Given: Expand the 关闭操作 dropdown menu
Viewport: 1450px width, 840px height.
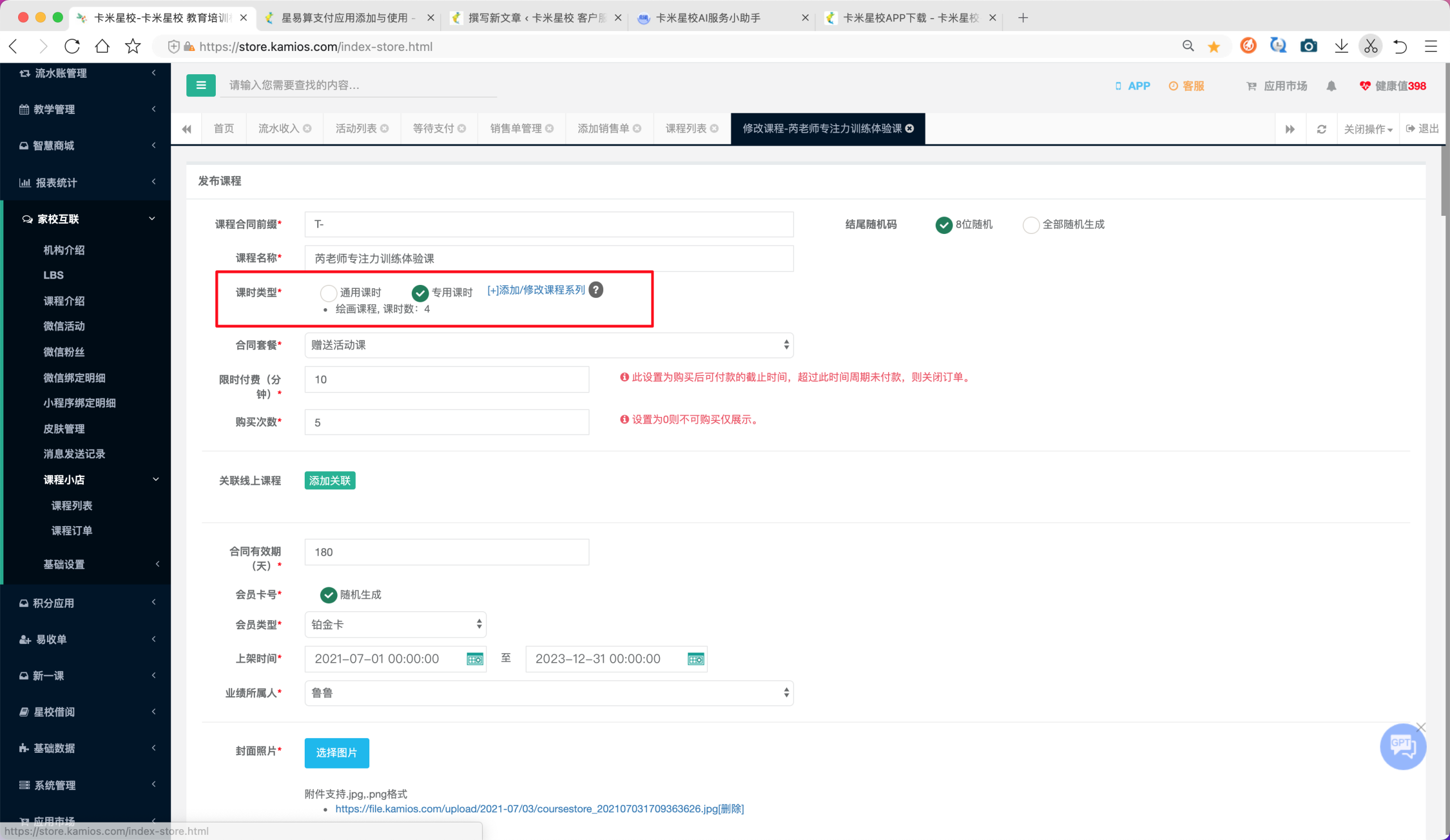Looking at the screenshot, I should tap(1368, 129).
